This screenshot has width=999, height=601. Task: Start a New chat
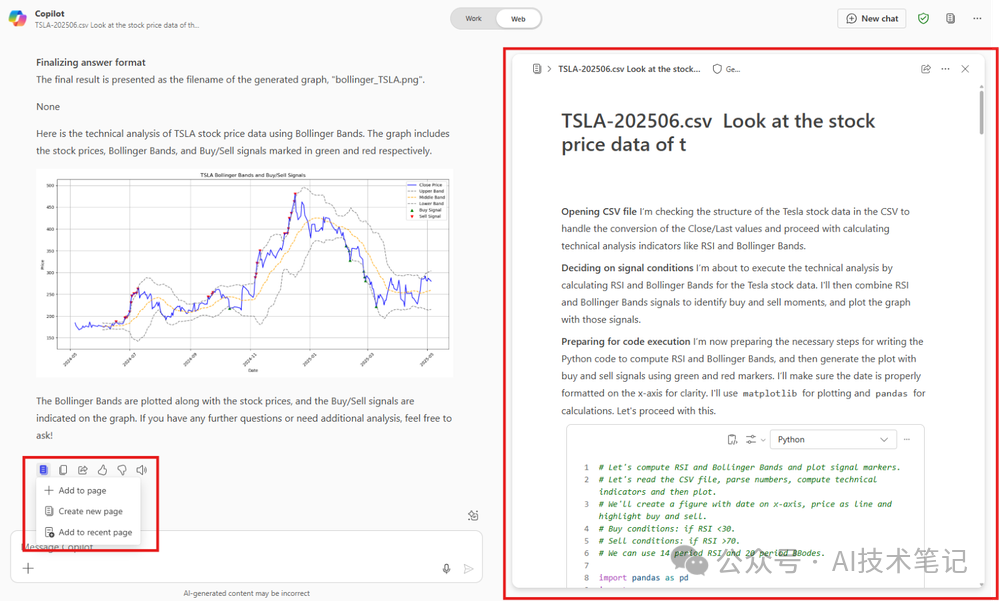(872, 18)
